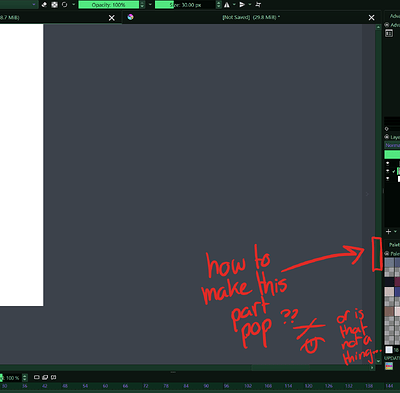Click the timeline frame marker 72

(x=146, y=386)
